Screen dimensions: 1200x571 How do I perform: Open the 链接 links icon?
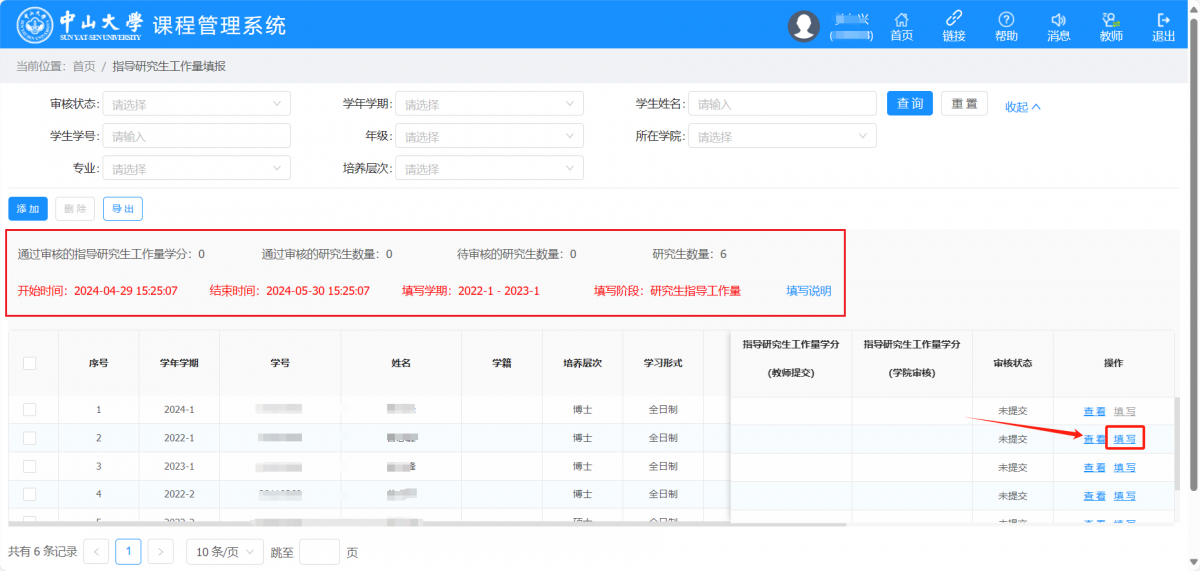953,20
